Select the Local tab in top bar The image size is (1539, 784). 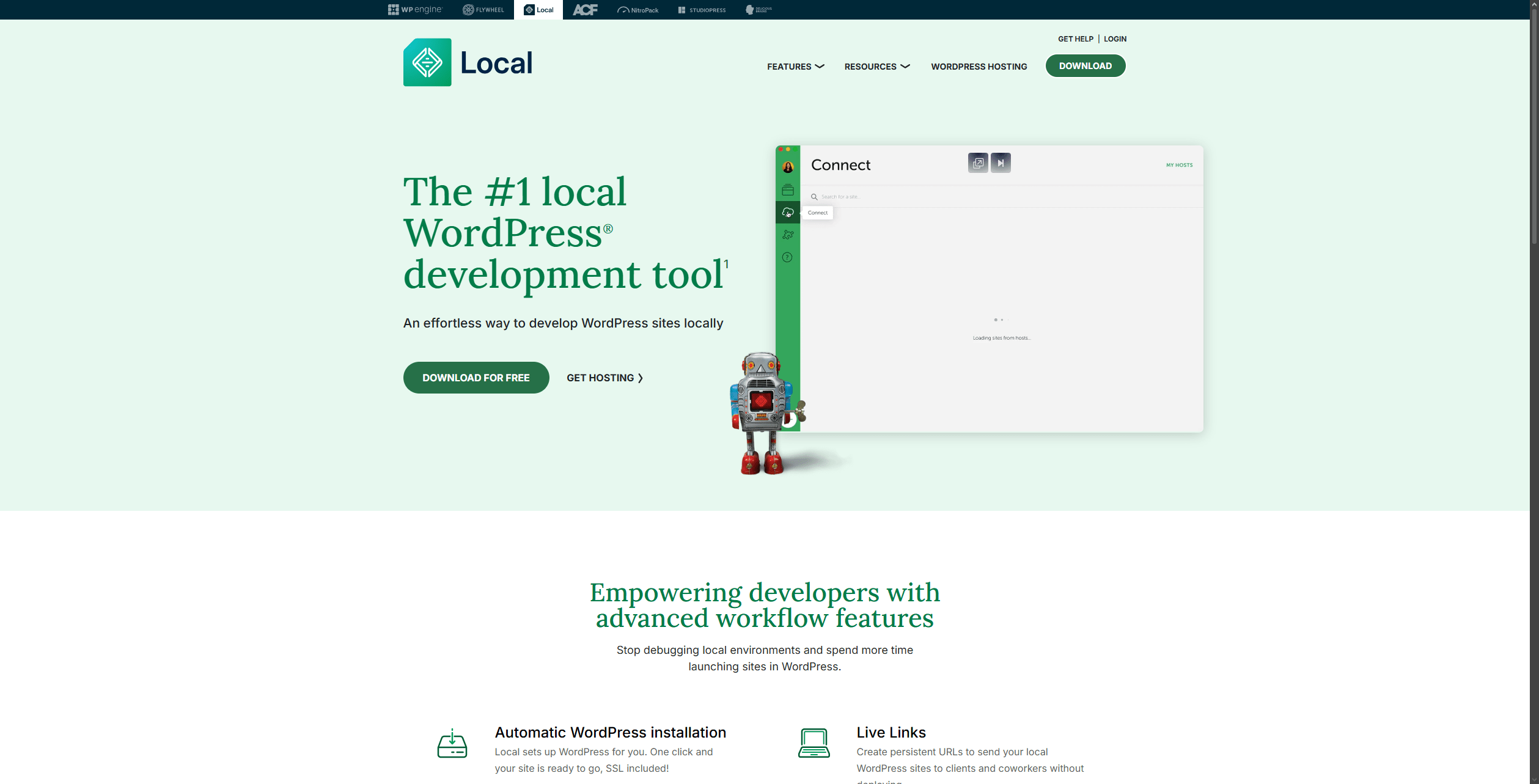[538, 10]
